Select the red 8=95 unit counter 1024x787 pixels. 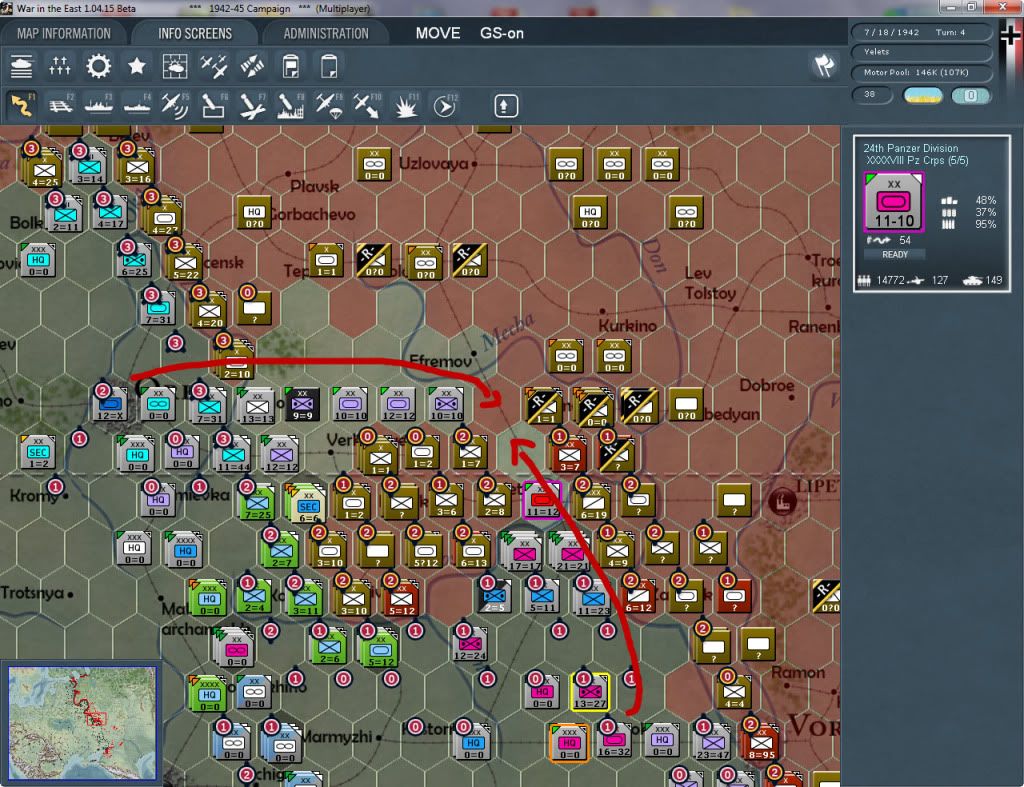point(761,743)
